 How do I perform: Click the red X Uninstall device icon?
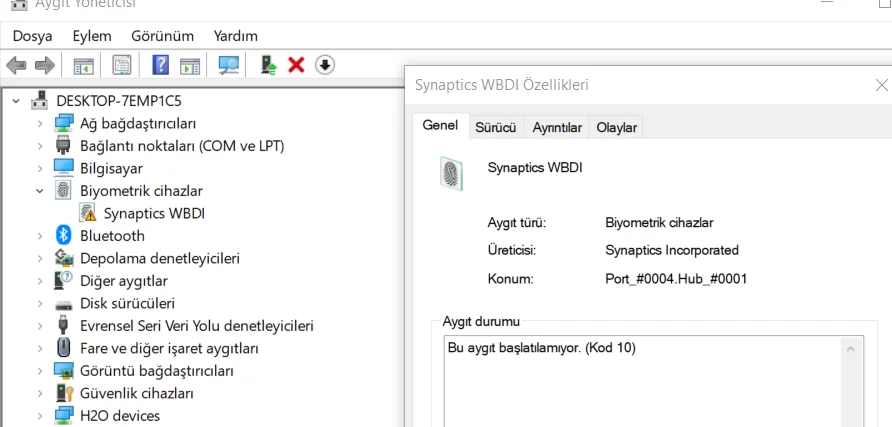click(296, 65)
